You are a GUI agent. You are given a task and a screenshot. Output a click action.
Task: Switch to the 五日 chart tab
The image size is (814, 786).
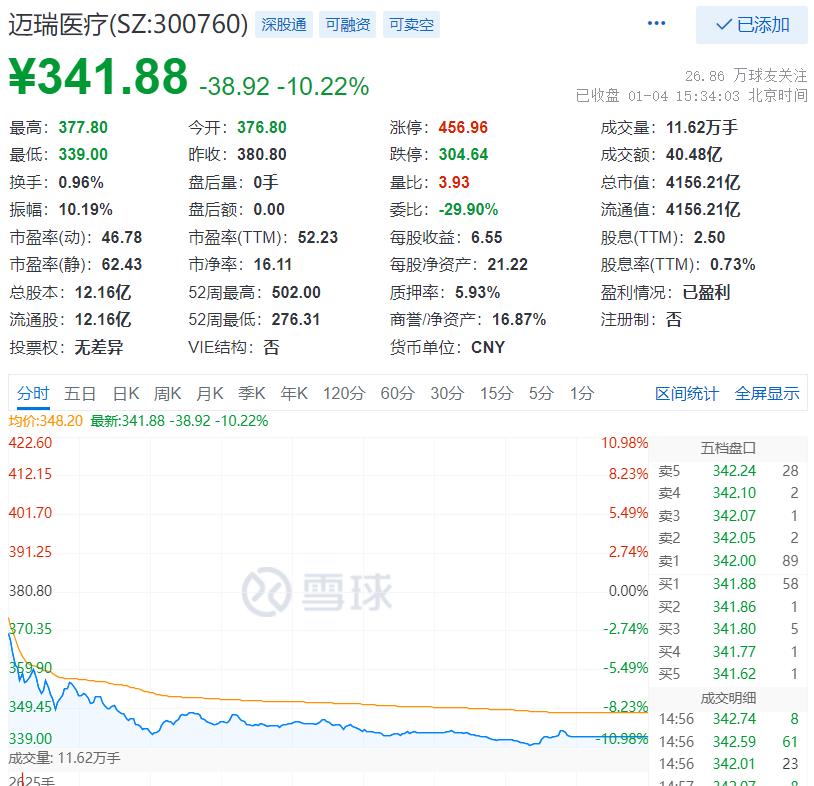(80, 393)
